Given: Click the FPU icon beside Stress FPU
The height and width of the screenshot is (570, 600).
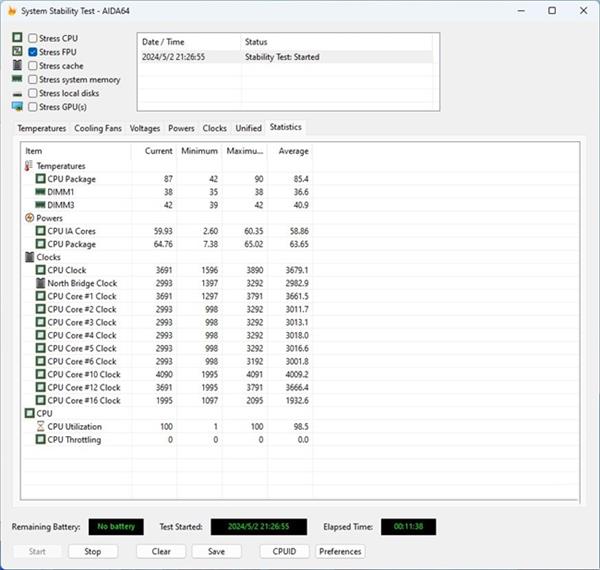Looking at the screenshot, I should [x=17, y=51].
